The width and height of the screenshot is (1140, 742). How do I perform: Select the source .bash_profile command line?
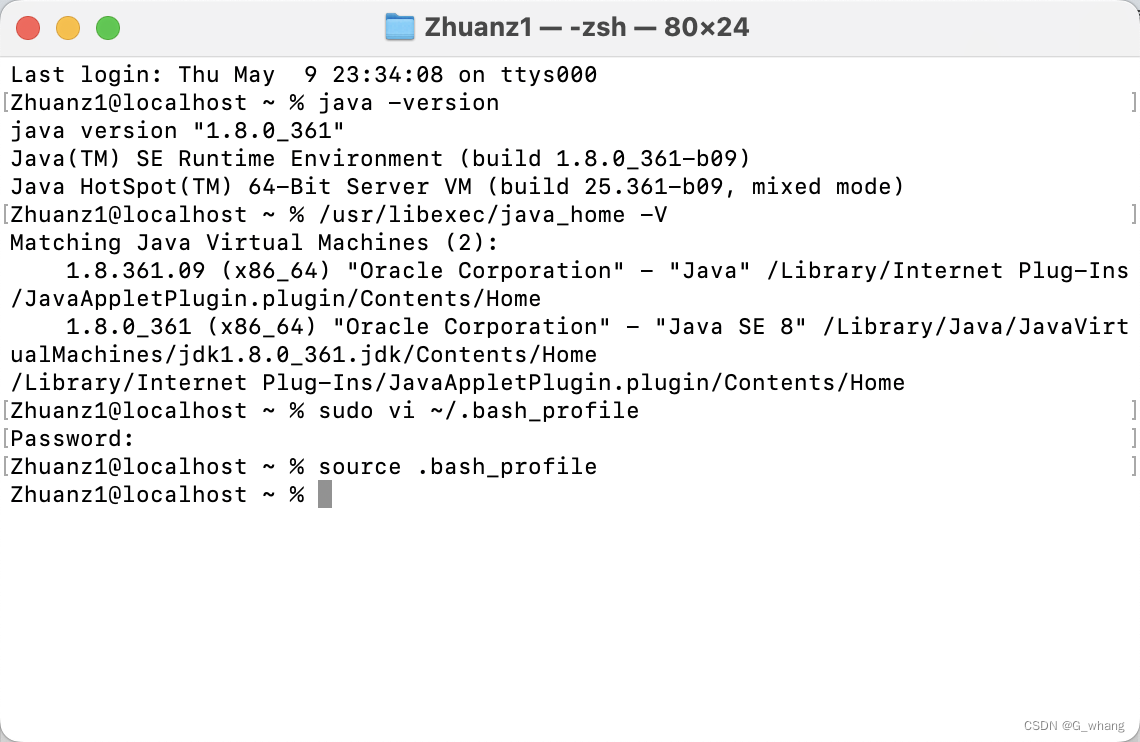(x=456, y=466)
